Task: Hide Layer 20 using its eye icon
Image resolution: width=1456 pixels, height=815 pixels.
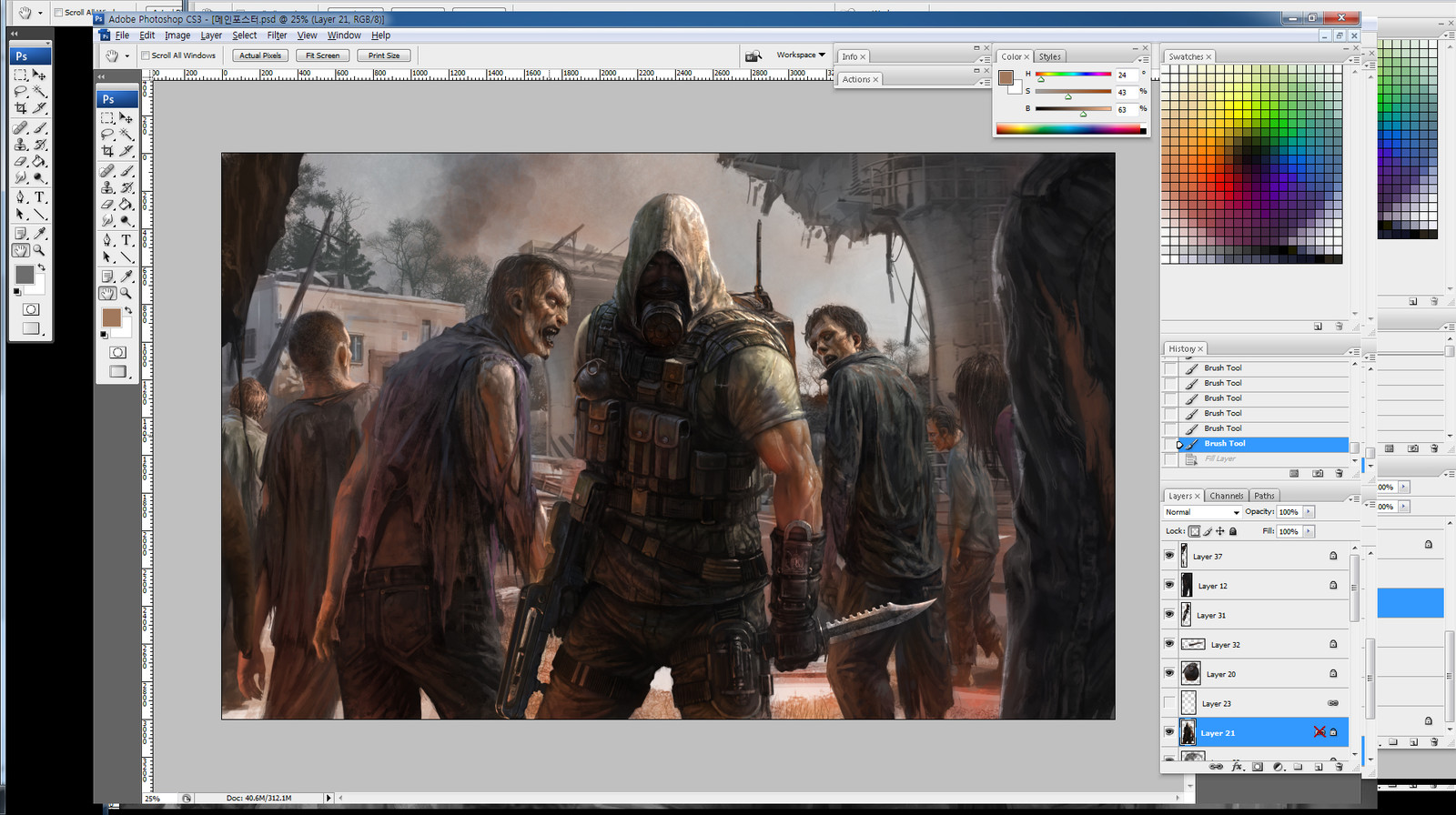Action: (1169, 673)
